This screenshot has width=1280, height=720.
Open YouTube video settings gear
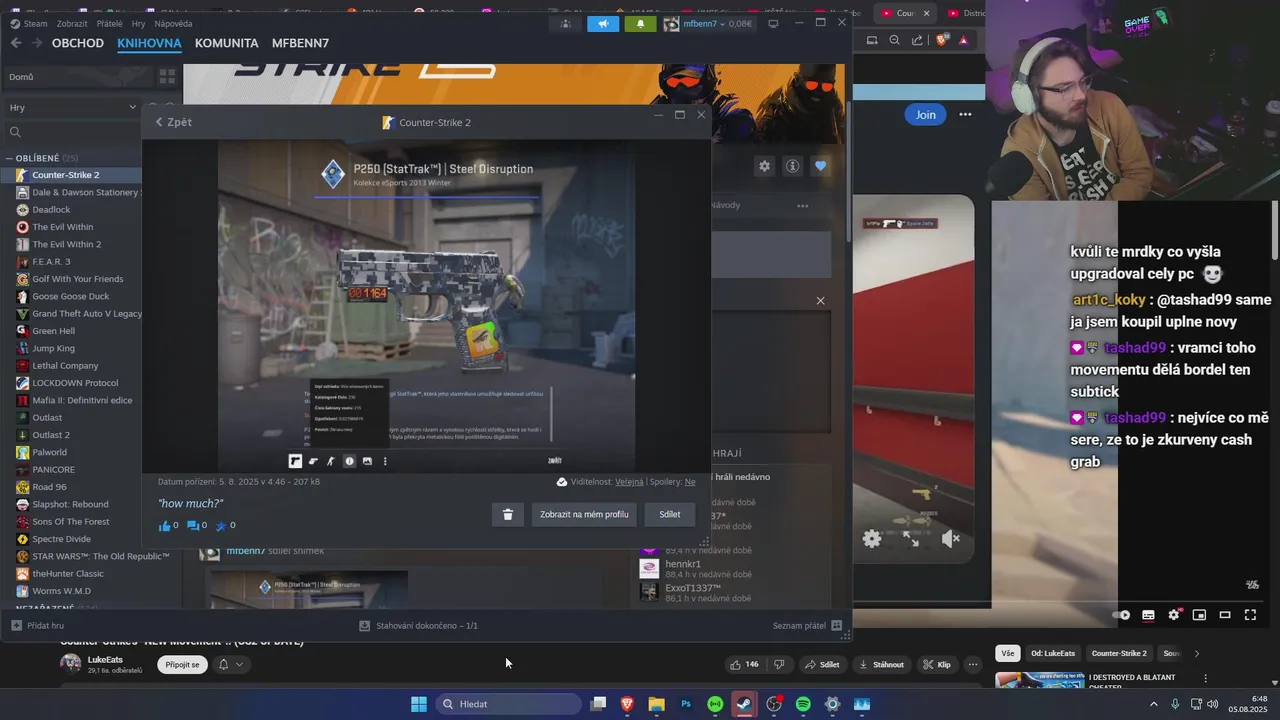(x=1174, y=615)
